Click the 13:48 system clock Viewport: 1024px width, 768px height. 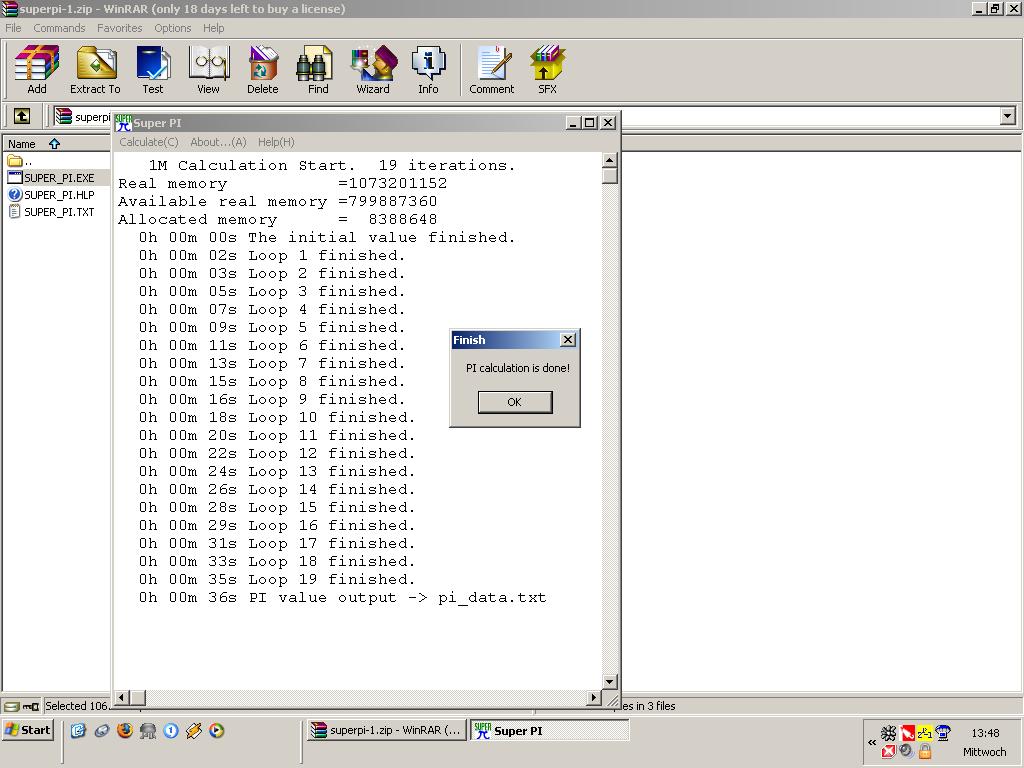click(985, 733)
